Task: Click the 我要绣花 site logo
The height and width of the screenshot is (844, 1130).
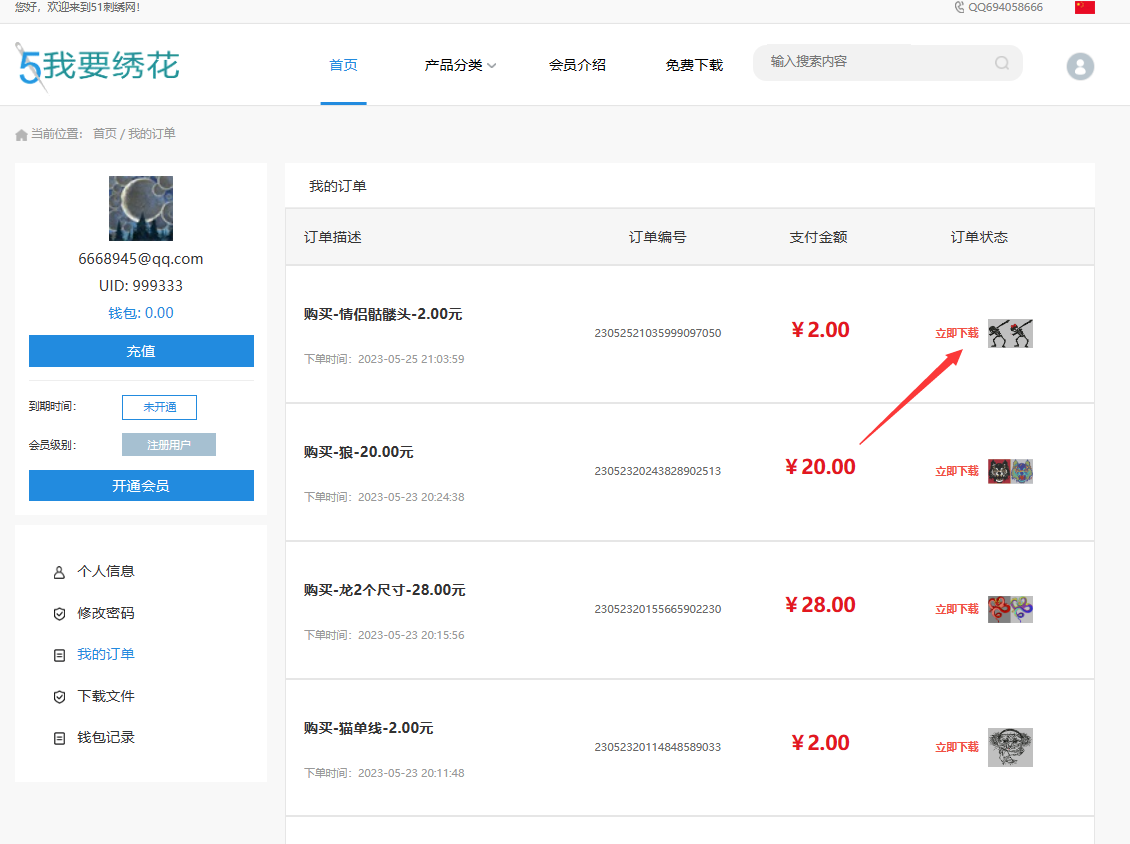Action: pos(97,66)
